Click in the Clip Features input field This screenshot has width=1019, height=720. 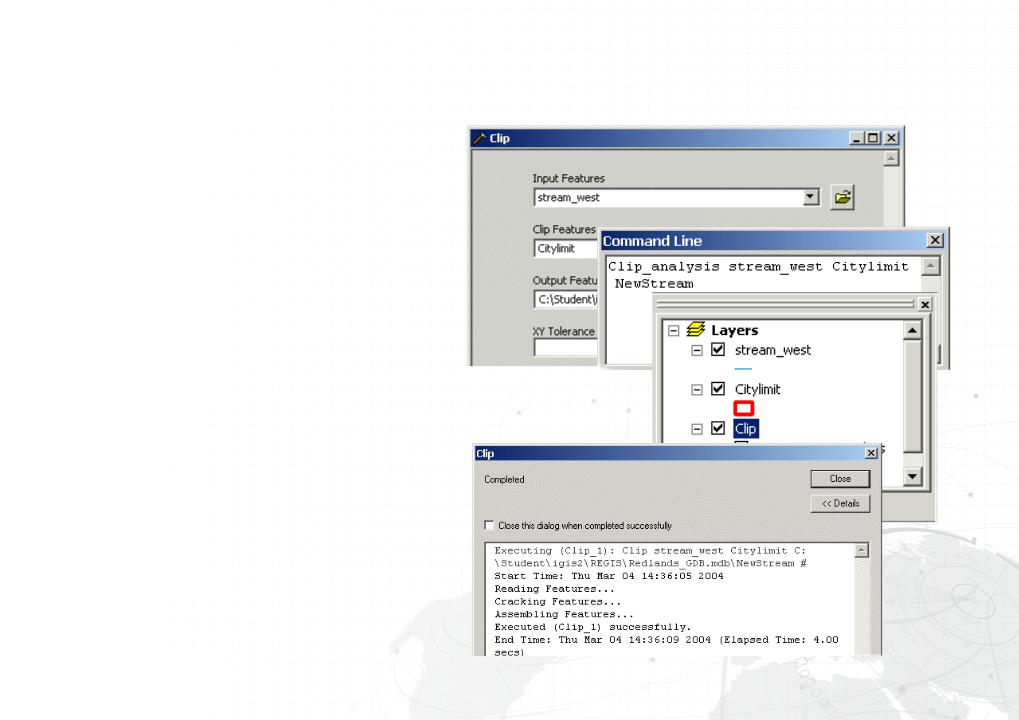[x=567, y=248]
